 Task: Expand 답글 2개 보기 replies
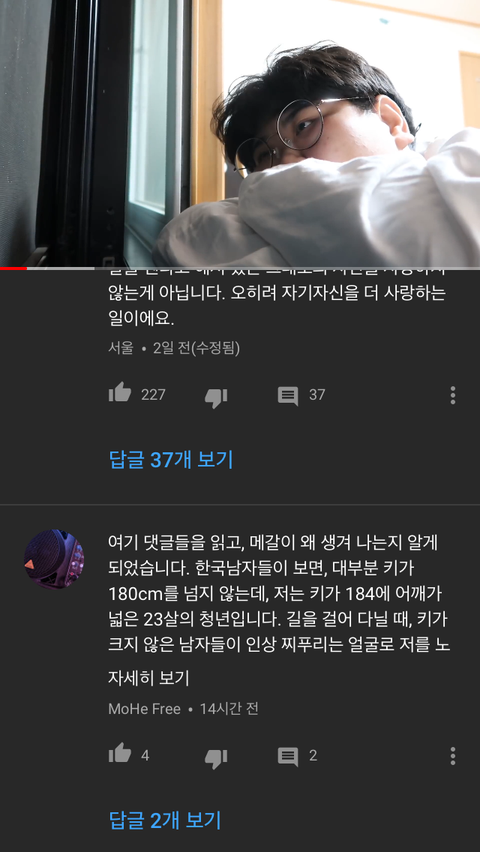coord(165,820)
